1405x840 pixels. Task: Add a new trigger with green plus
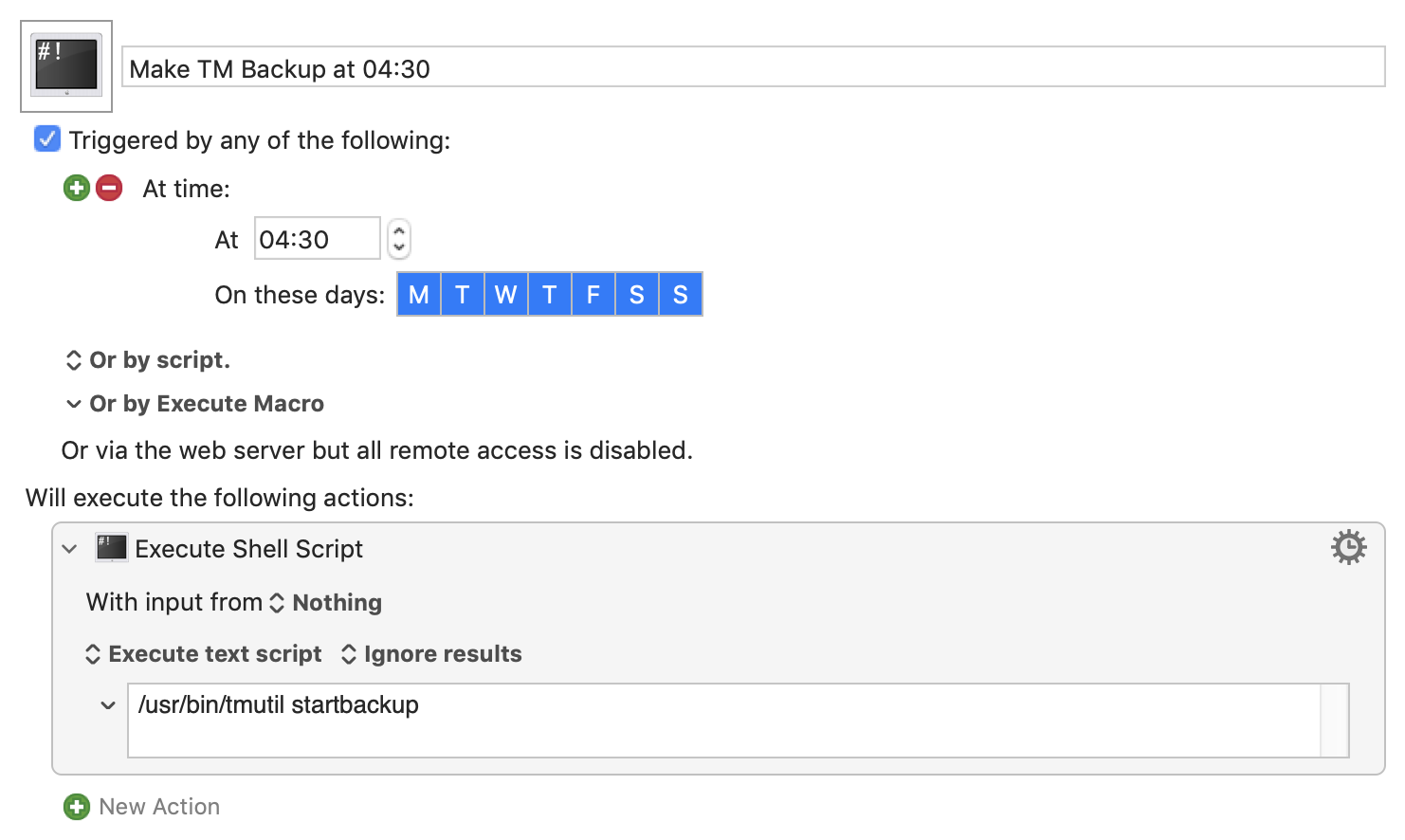pyautogui.click(x=77, y=188)
